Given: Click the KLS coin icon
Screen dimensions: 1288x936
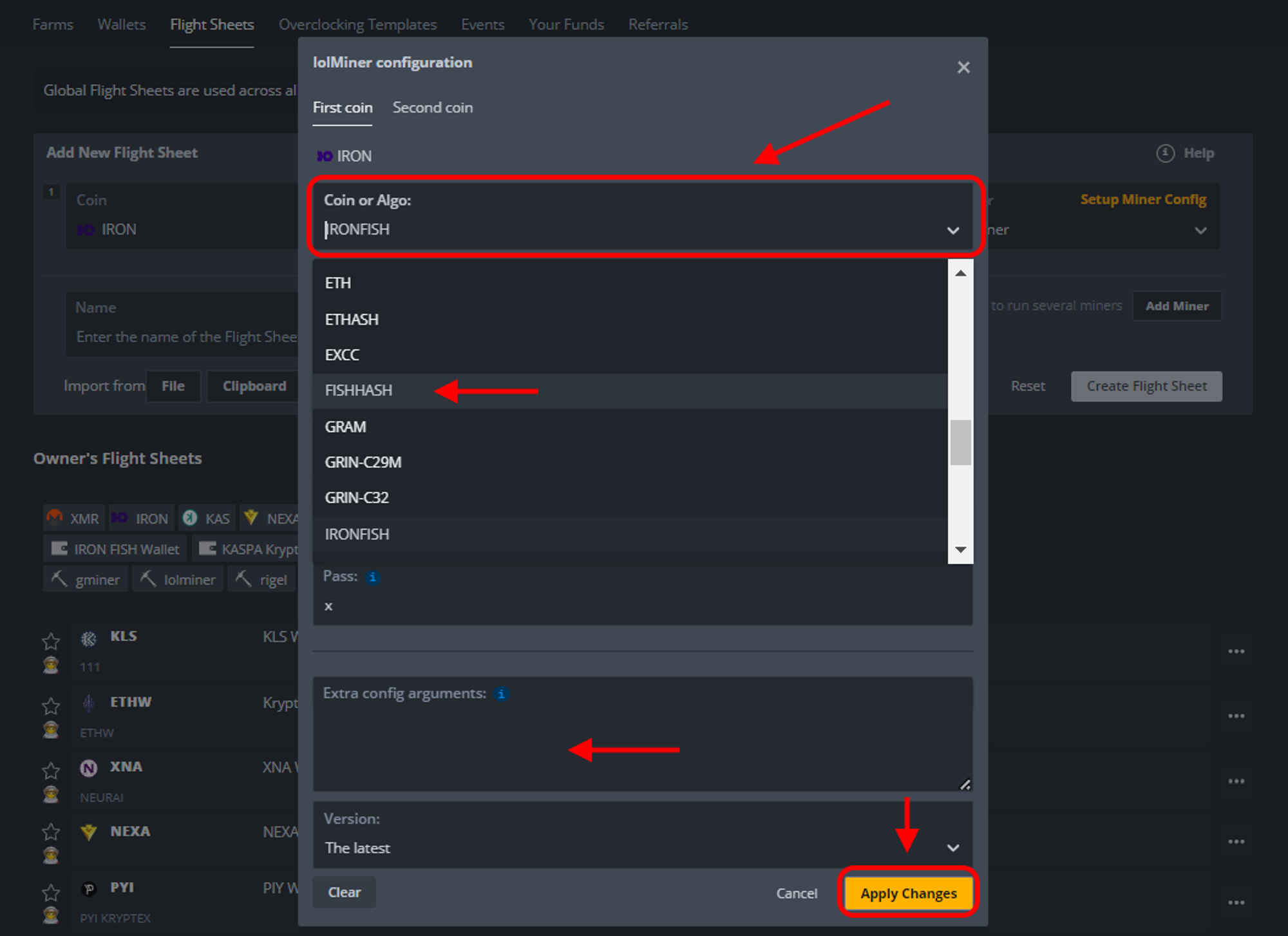Looking at the screenshot, I should [89, 638].
